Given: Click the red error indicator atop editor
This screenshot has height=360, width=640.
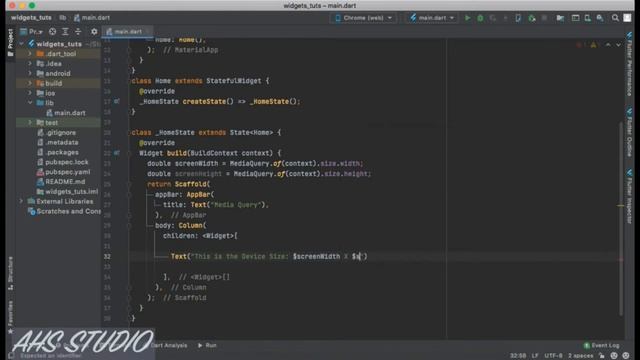Looking at the screenshot, I should [579, 45].
